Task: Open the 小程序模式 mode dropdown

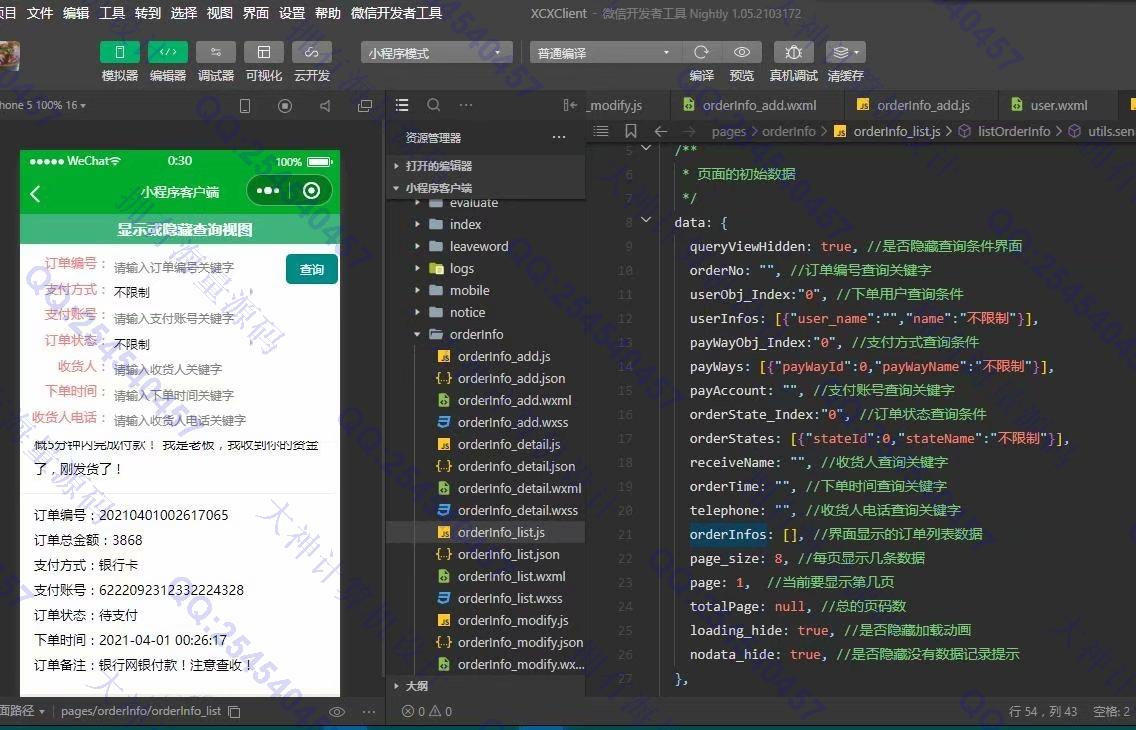Action: tap(436, 53)
